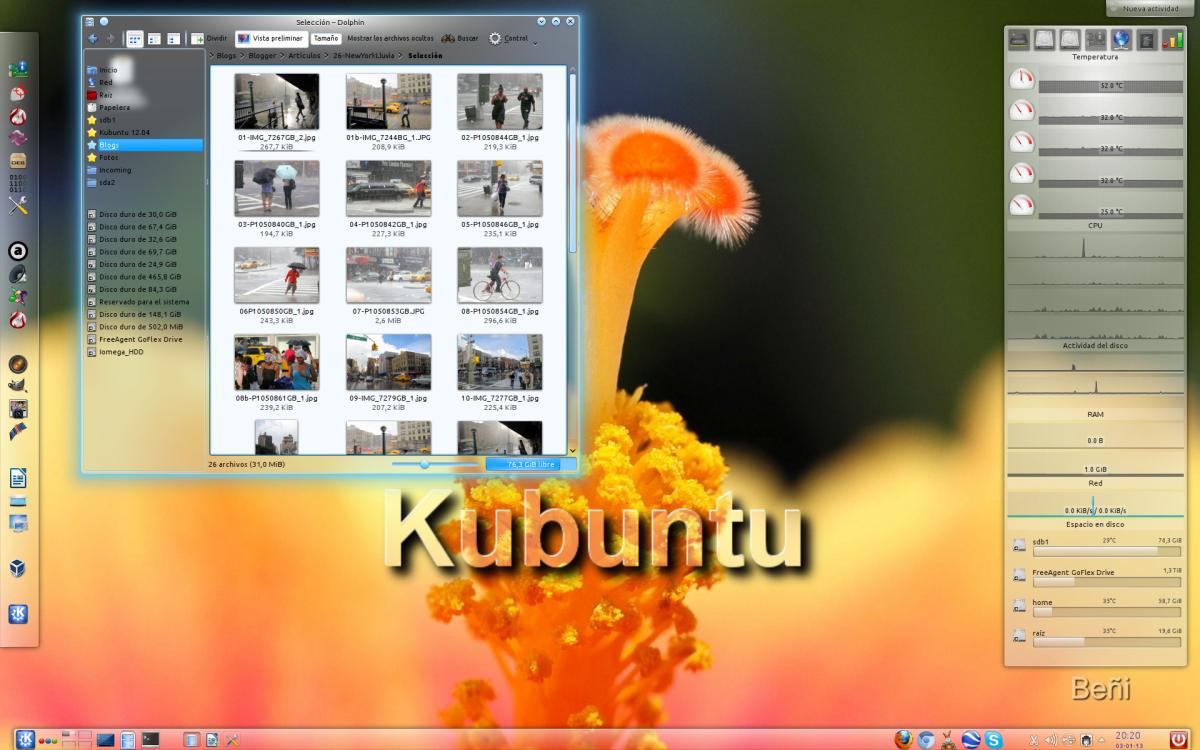This screenshot has width=1200, height=750.
Task: Open the volume speaker tray icon
Action: (x=1051, y=740)
